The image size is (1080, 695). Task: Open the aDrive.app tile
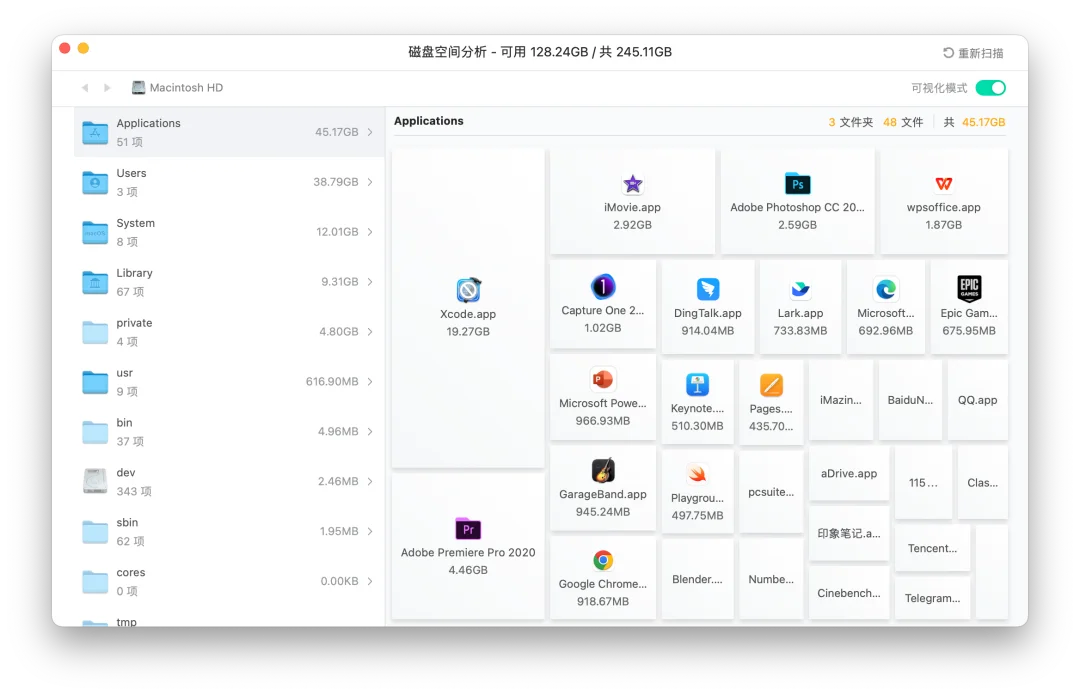(849, 473)
